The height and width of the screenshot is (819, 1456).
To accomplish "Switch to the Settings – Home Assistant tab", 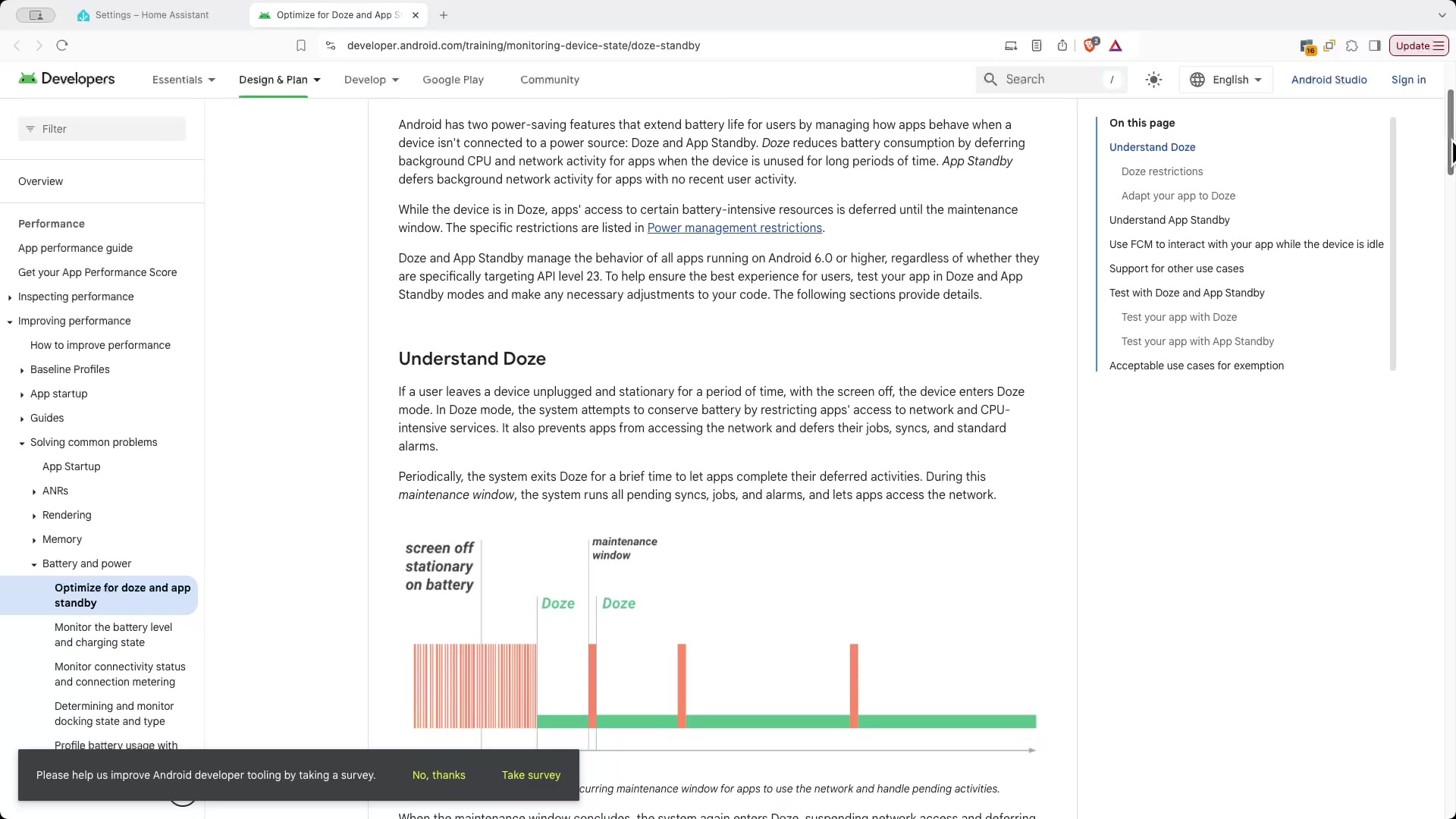I will [152, 14].
